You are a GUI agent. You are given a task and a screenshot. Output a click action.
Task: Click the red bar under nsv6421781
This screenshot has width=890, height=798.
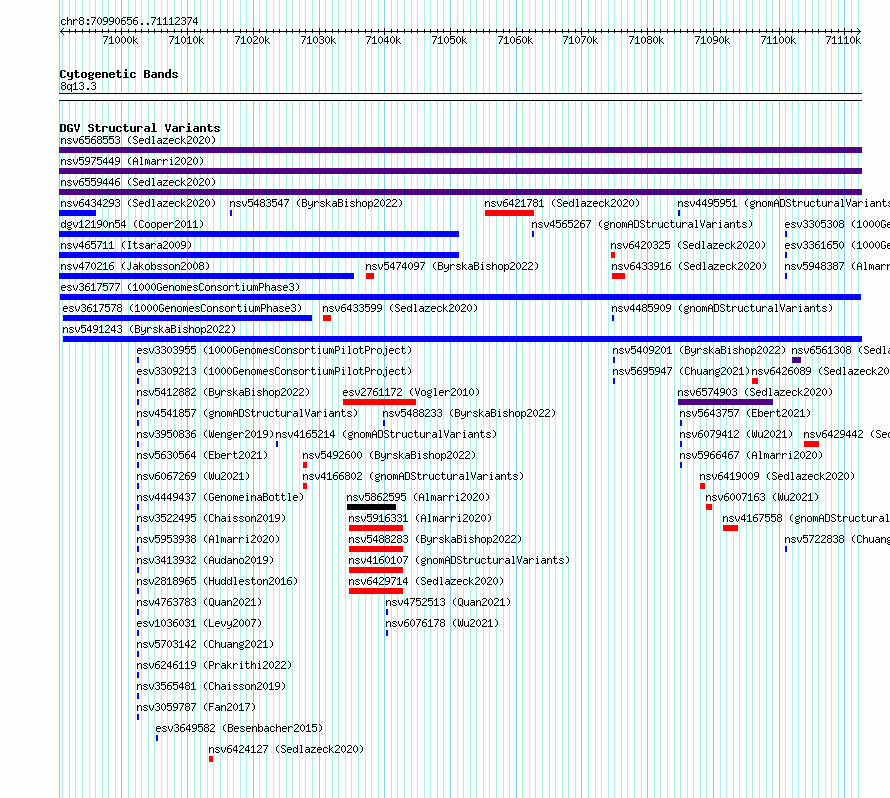509,213
